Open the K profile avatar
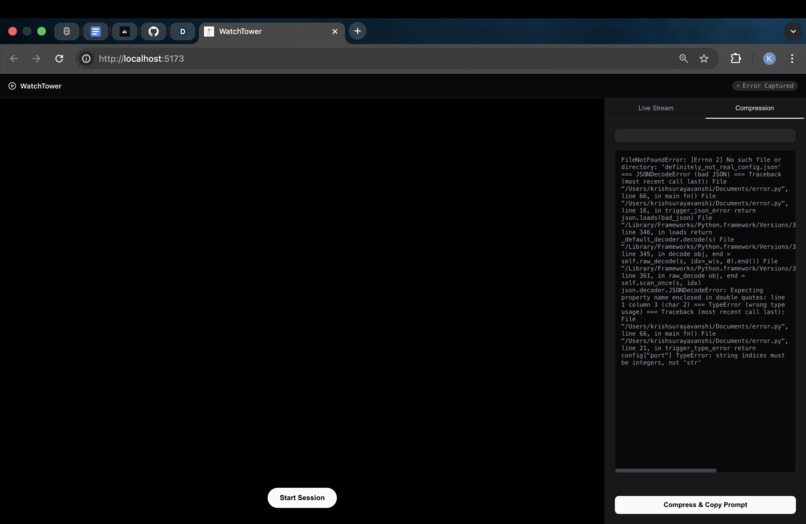The image size is (806, 524). pyautogui.click(x=769, y=59)
